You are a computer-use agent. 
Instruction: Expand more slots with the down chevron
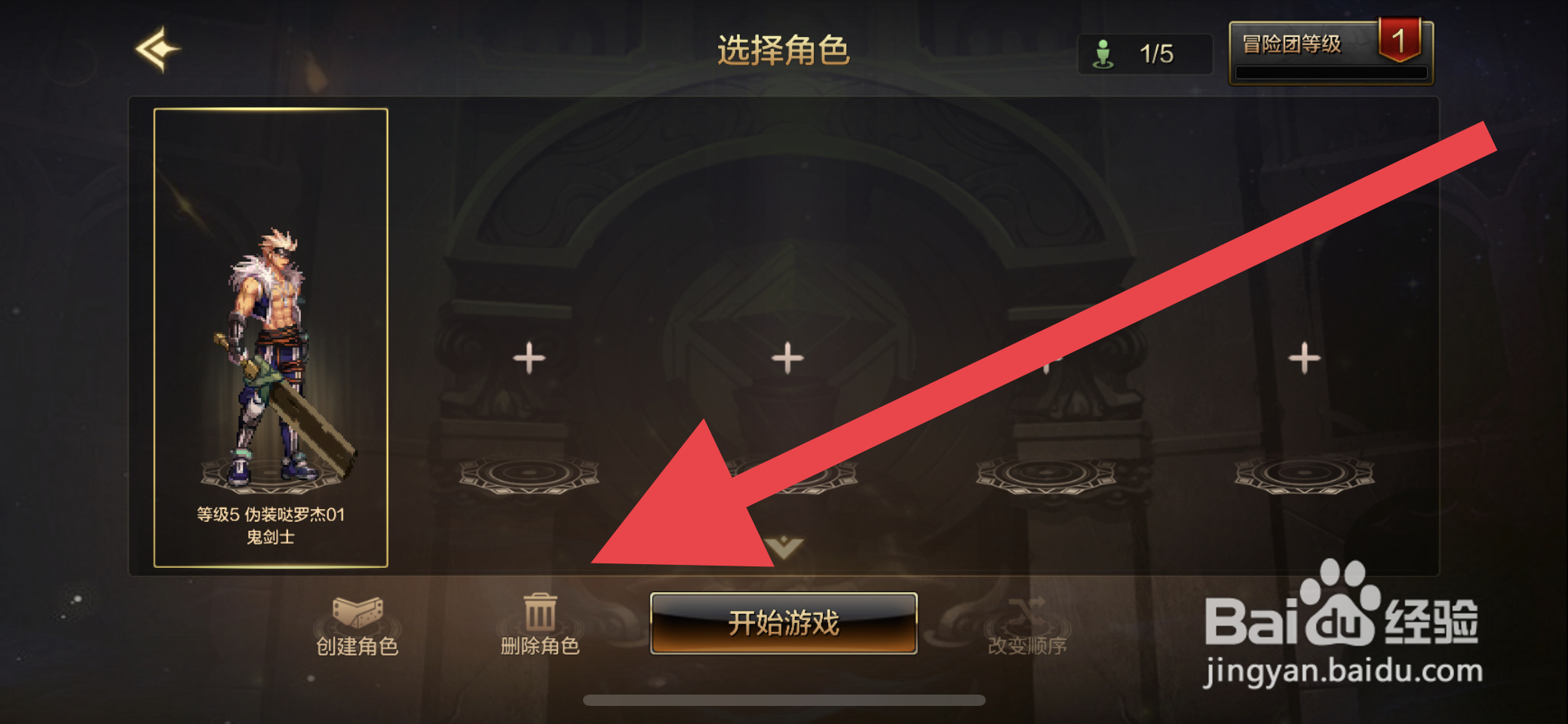click(784, 547)
